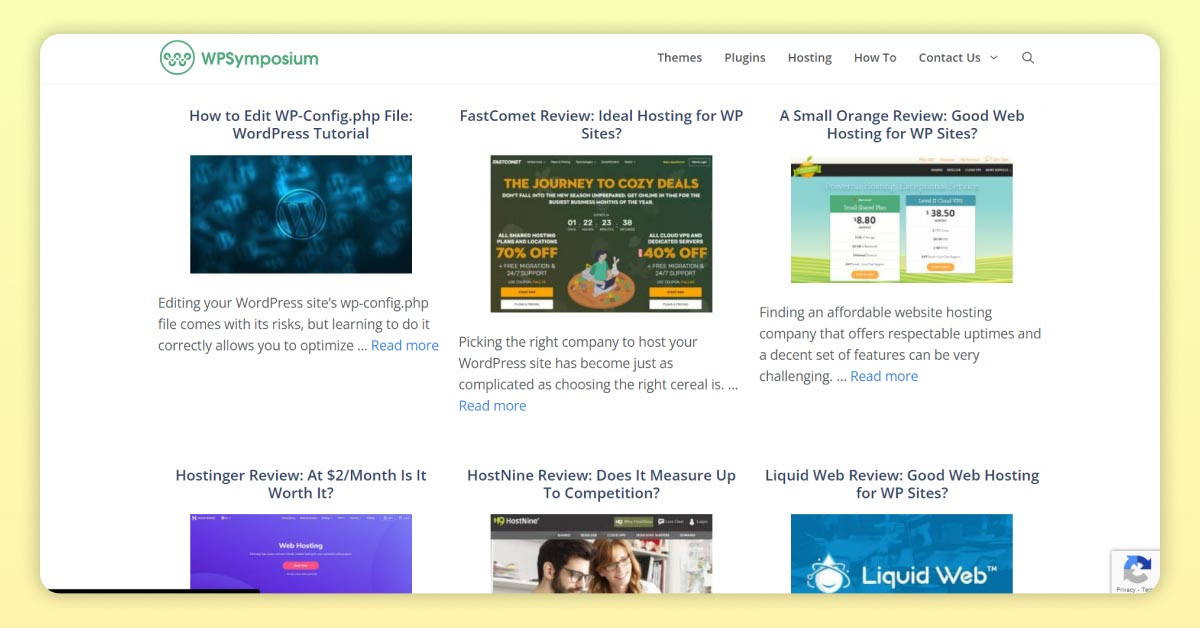Open the WordPress logo thumbnail image
Image resolution: width=1200 pixels, height=628 pixels.
(301, 214)
